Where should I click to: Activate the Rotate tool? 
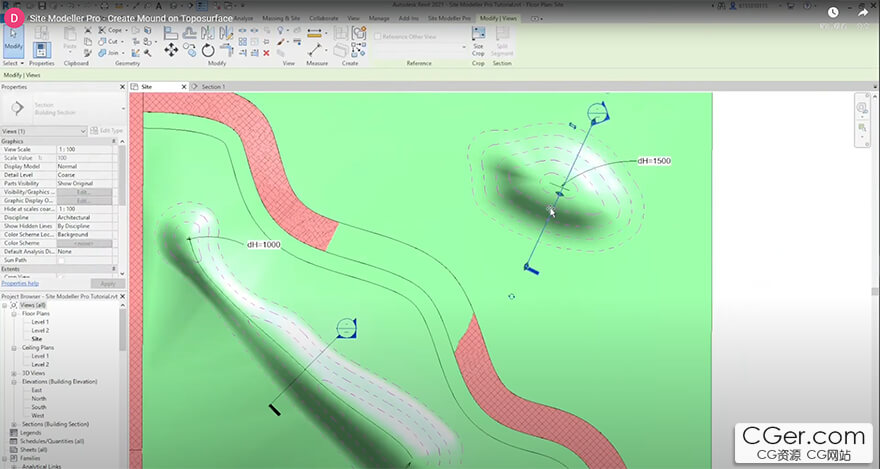click(x=208, y=50)
